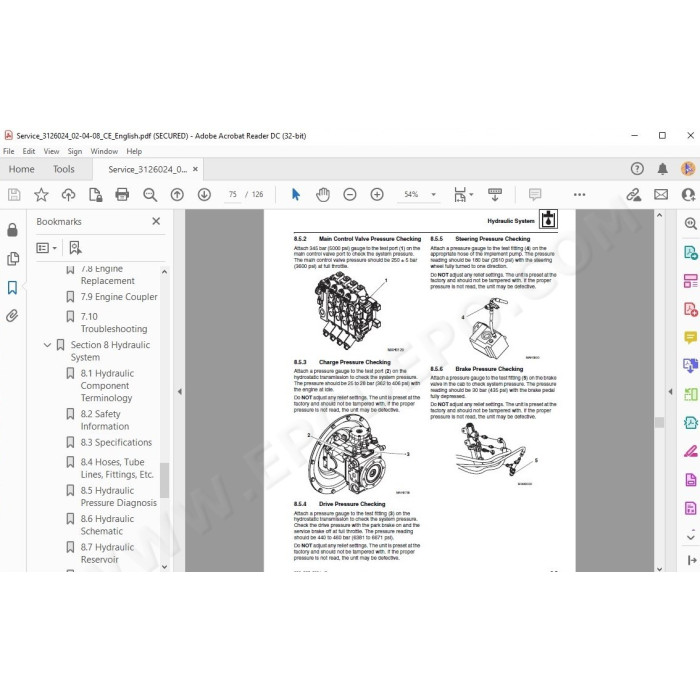Open Find text magnifier icon
The height and width of the screenshot is (700, 700).
click(x=150, y=195)
